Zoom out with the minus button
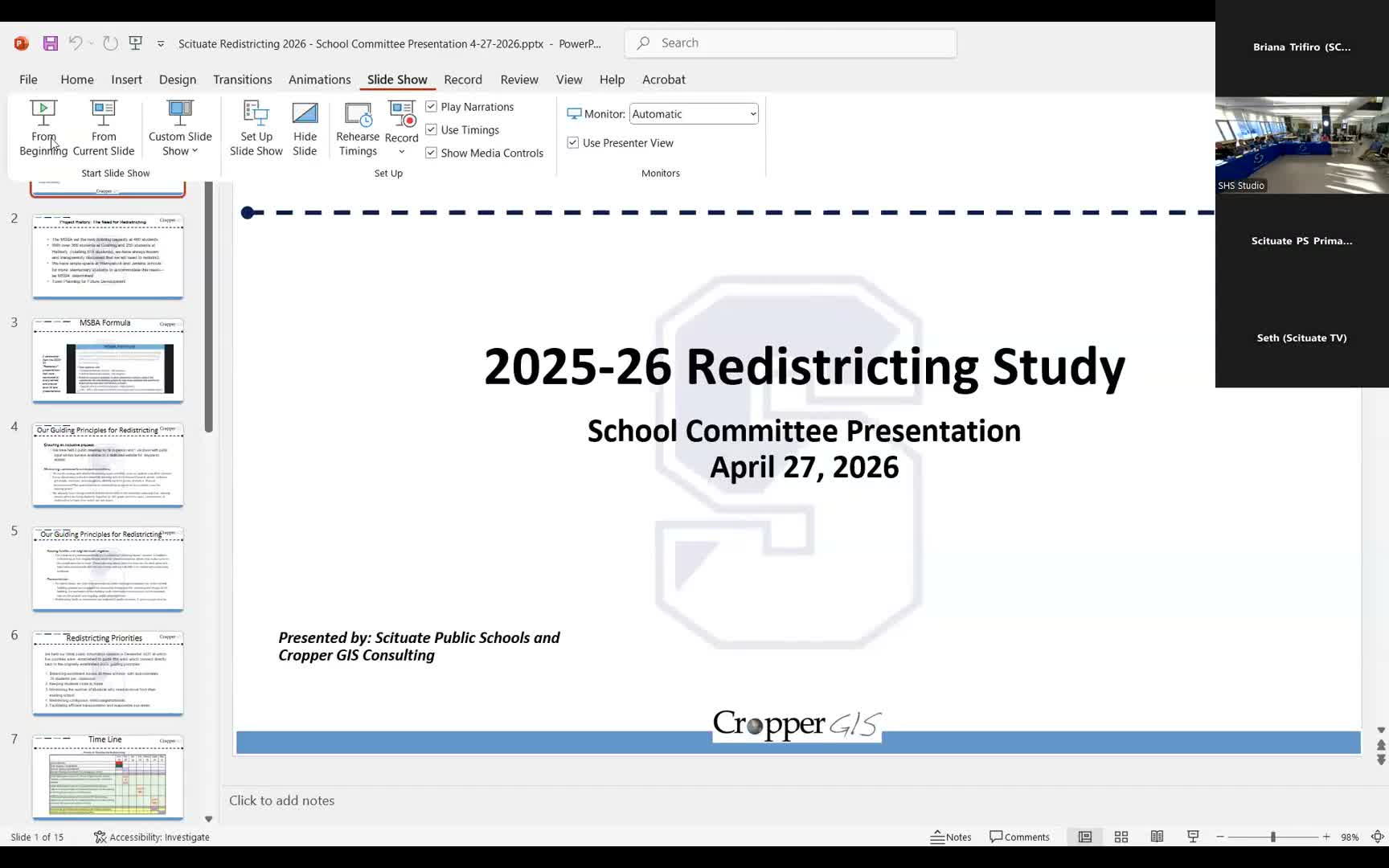 click(1220, 837)
